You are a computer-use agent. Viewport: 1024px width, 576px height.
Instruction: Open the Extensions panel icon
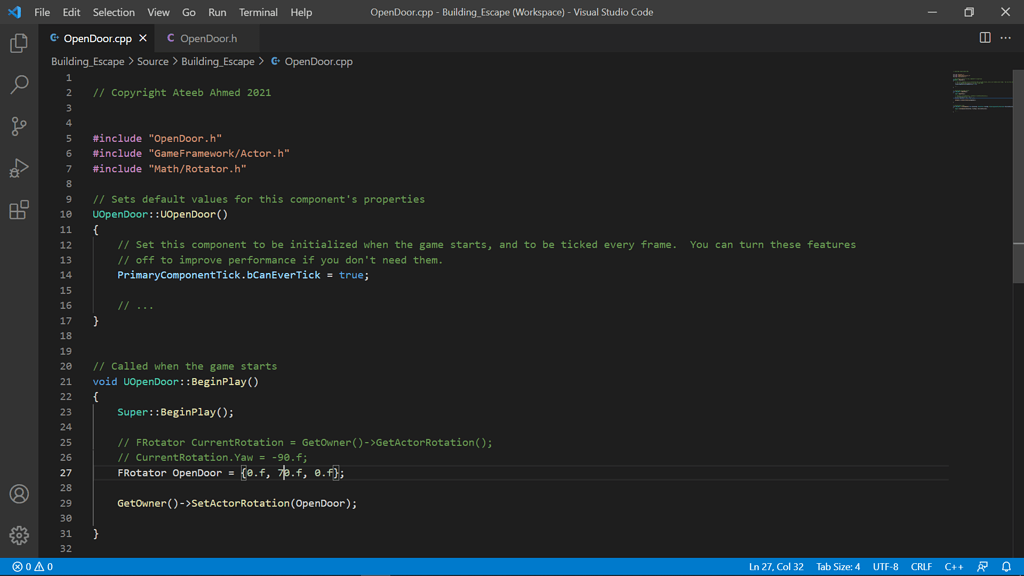click(19, 210)
